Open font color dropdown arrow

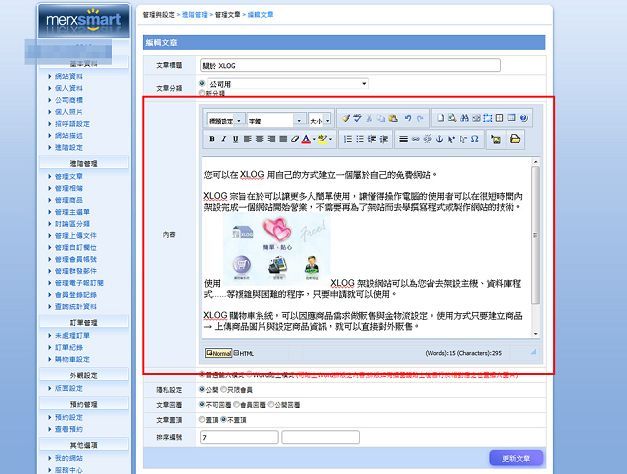tap(314, 139)
